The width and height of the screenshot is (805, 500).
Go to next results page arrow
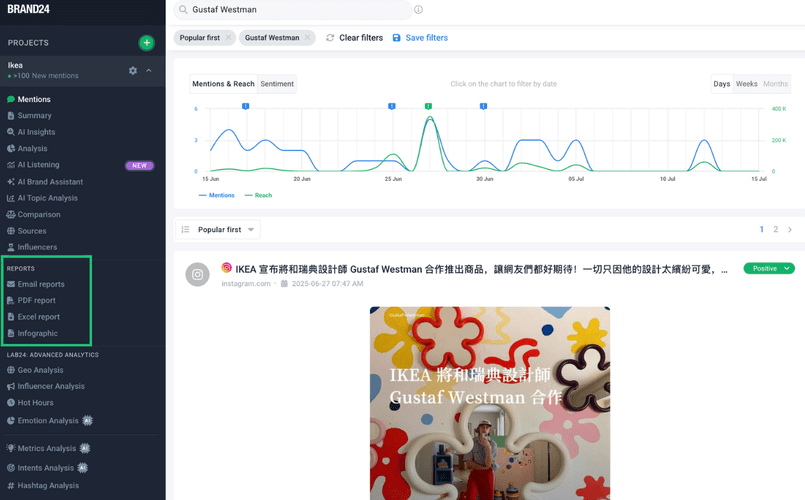click(790, 229)
